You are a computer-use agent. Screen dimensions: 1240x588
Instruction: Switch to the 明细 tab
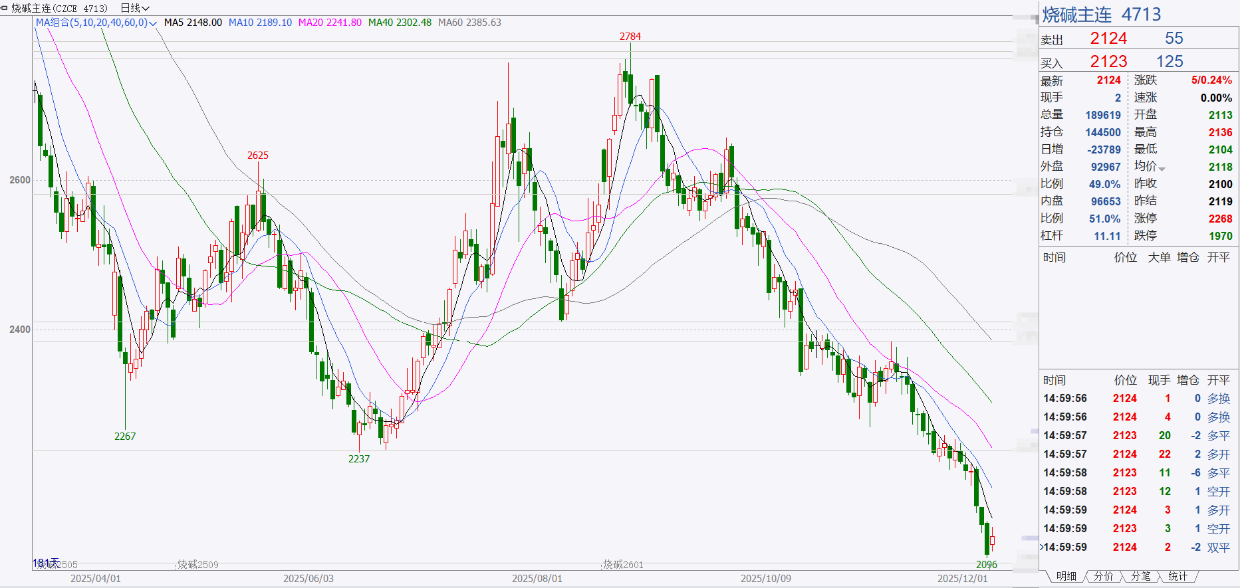point(1066,577)
